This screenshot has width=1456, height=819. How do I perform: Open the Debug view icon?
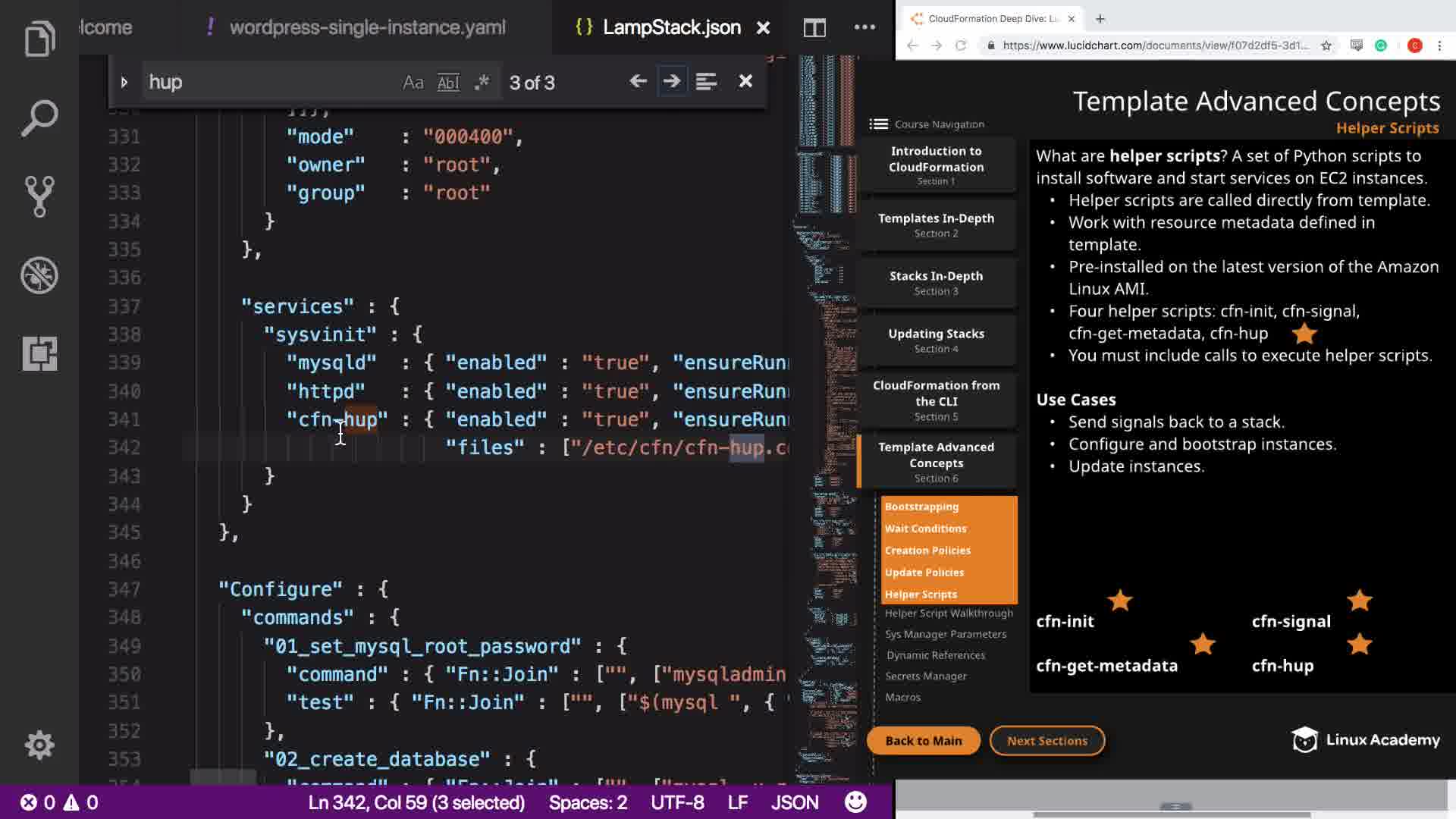click(x=39, y=275)
